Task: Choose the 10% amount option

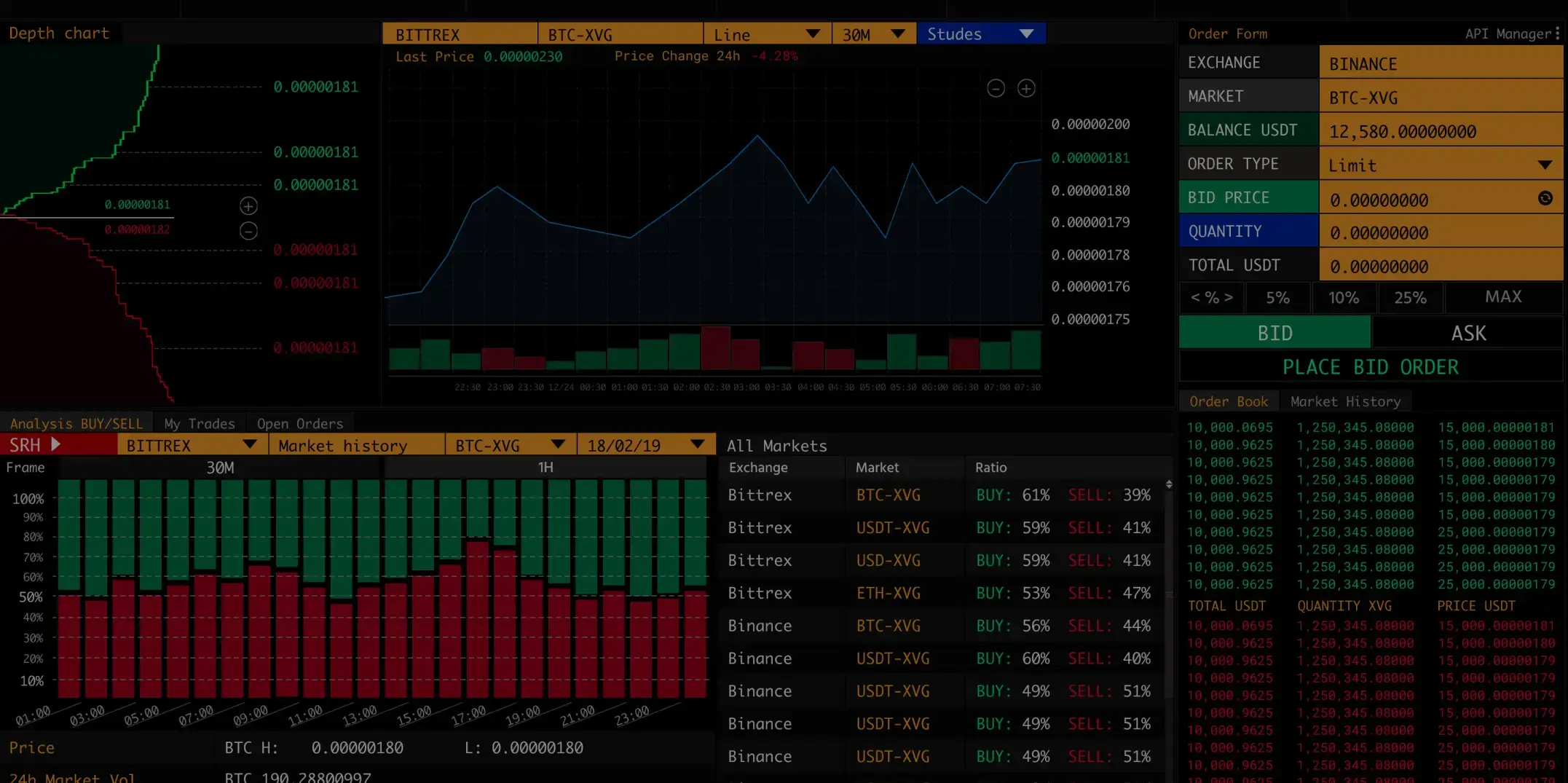Action: 1344,297
